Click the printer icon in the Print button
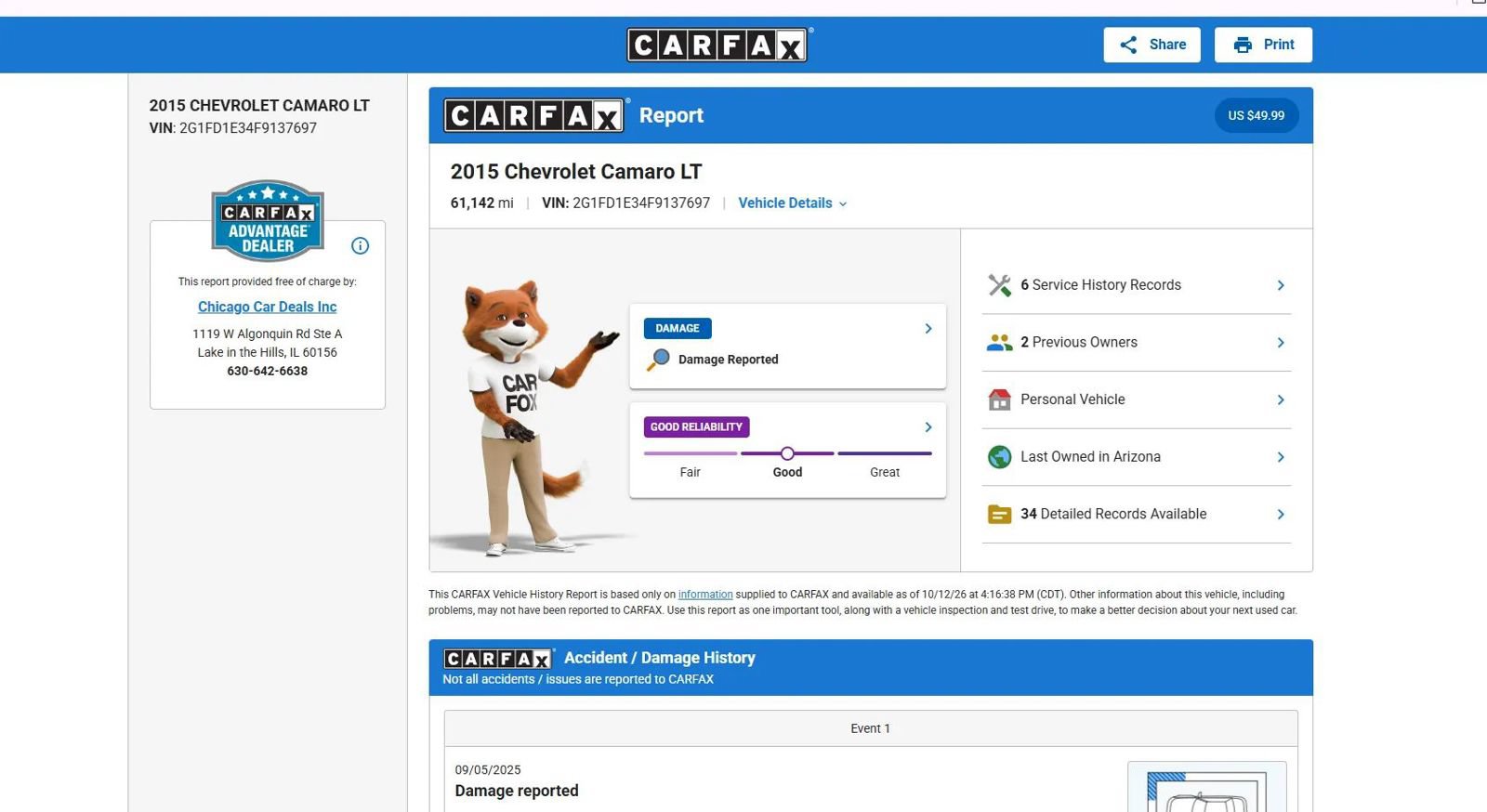Screen dimensions: 1487x812 1243,45
